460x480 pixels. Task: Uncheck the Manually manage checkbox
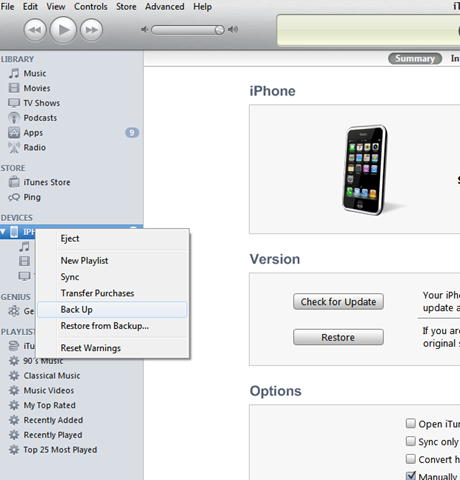tap(411, 475)
